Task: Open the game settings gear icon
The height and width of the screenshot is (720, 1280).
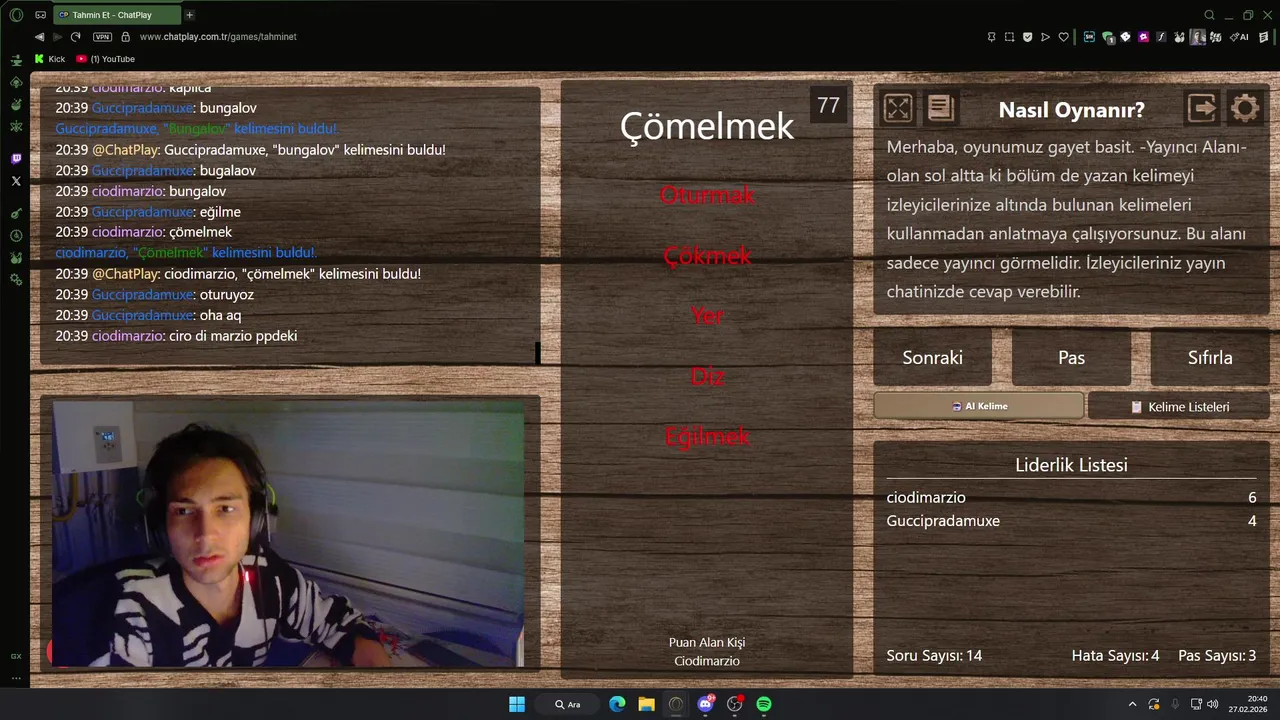Action: (x=1245, y=108)
